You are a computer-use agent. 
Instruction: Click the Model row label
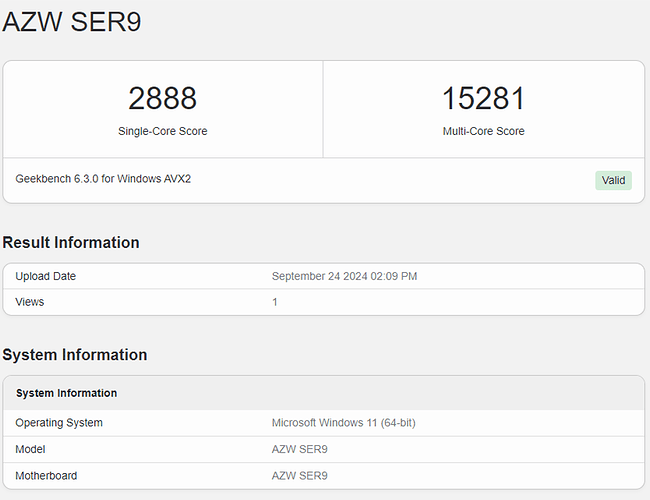coord(31,449)
